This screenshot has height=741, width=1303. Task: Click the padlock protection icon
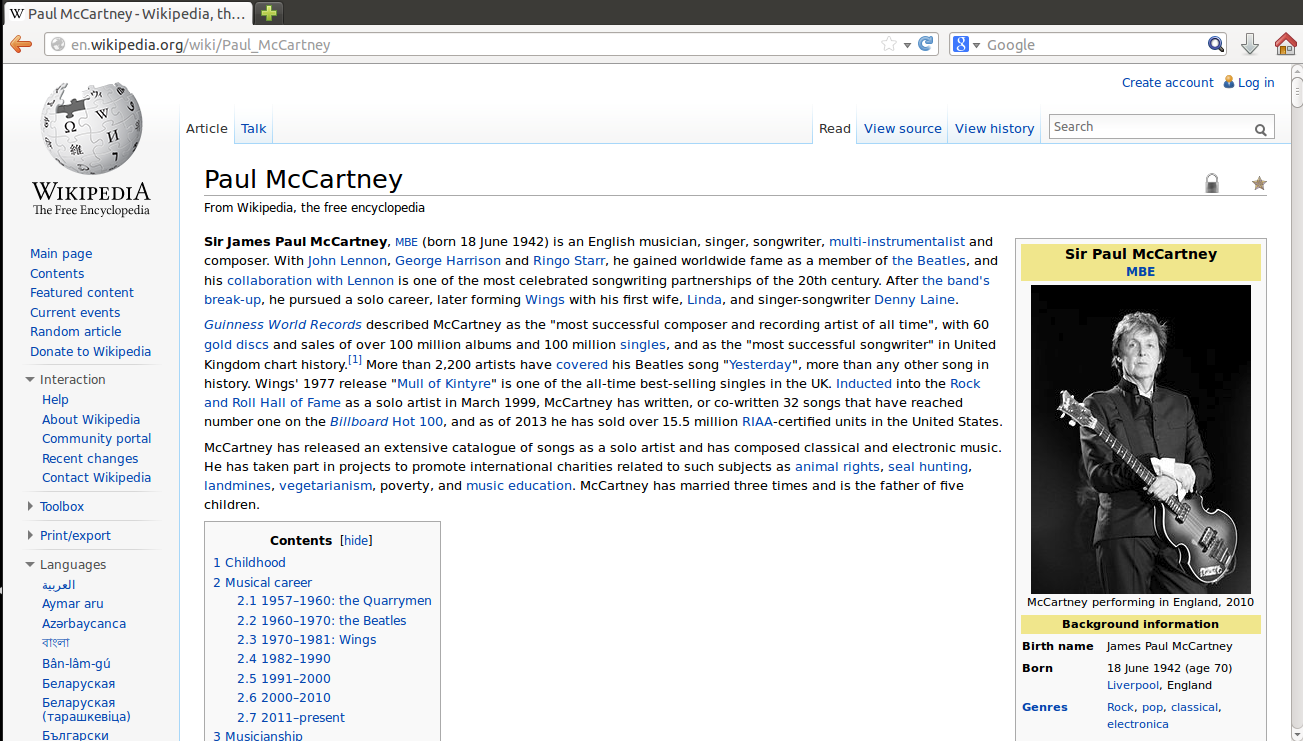pyautogui.click(x=1212, y=183)
